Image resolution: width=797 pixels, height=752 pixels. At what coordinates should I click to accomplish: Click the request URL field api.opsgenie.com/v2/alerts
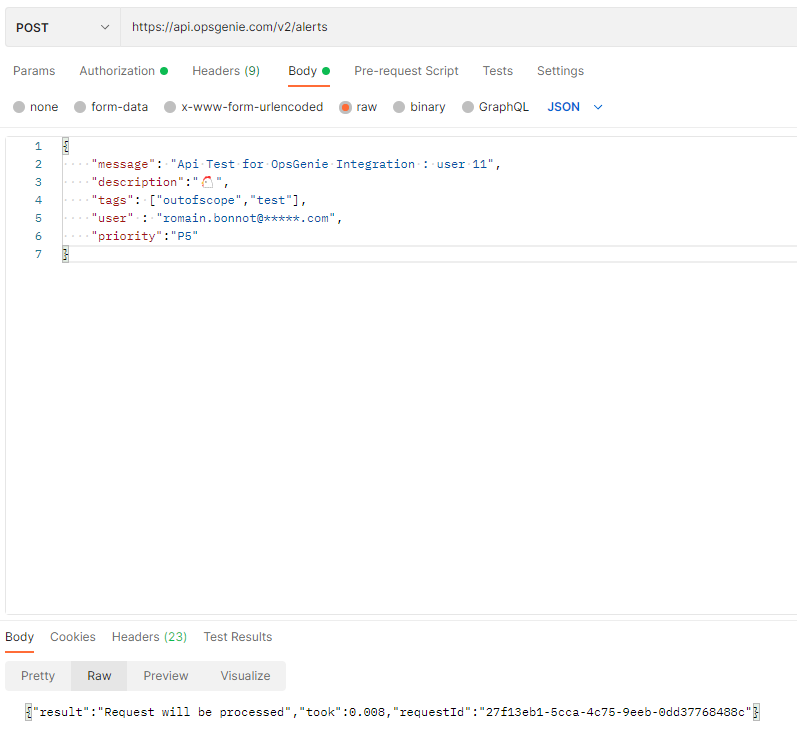click(x=458, y=27)
